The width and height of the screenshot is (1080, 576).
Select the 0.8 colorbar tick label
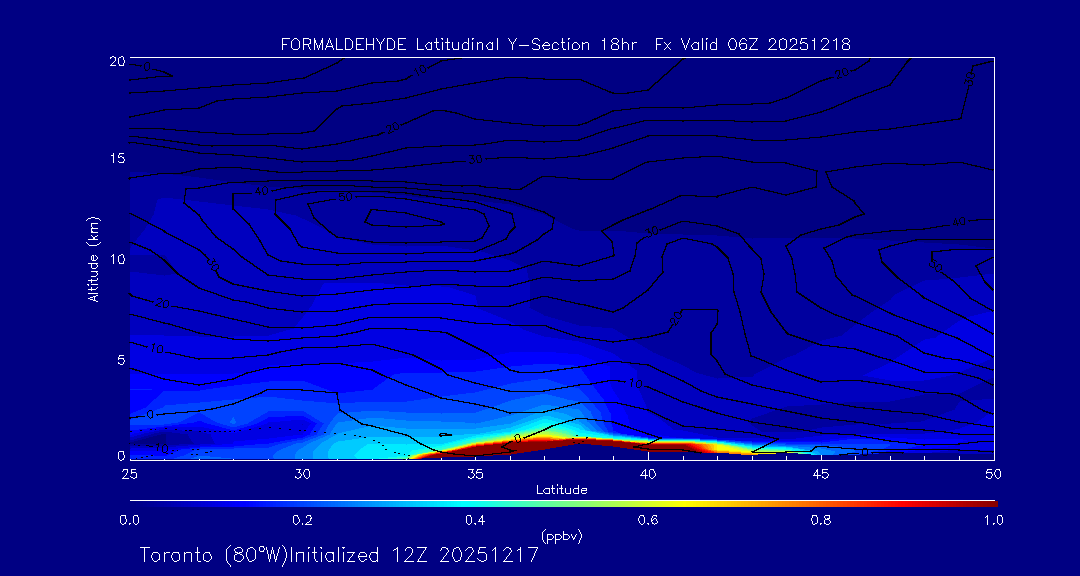click(x=821, y=520)
